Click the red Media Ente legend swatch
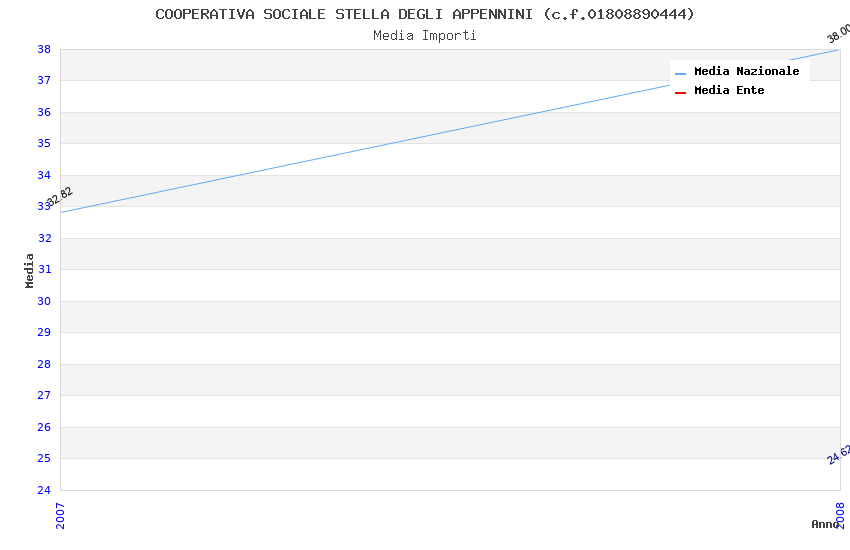 (680, 92)
